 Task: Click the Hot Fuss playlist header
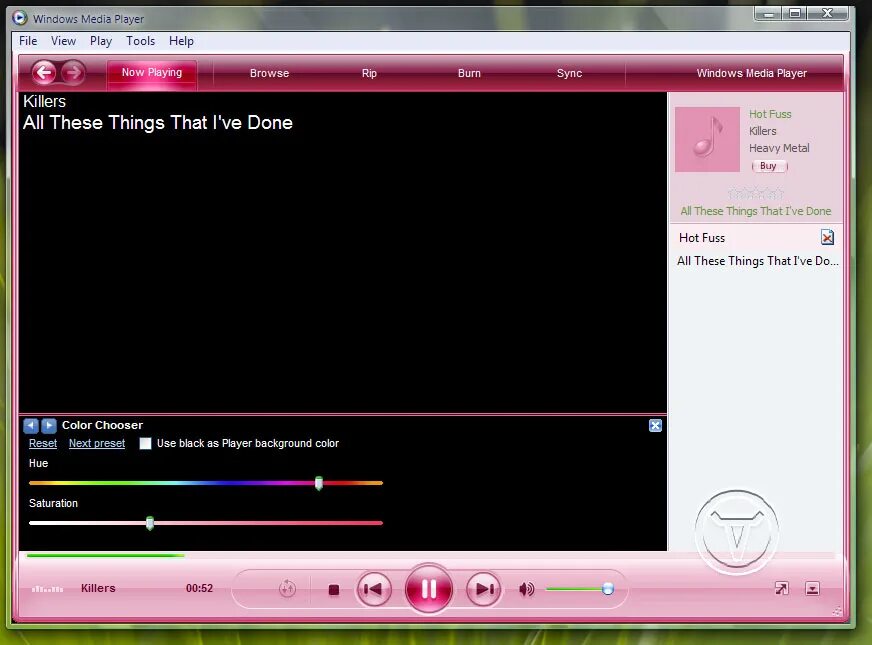702,237
